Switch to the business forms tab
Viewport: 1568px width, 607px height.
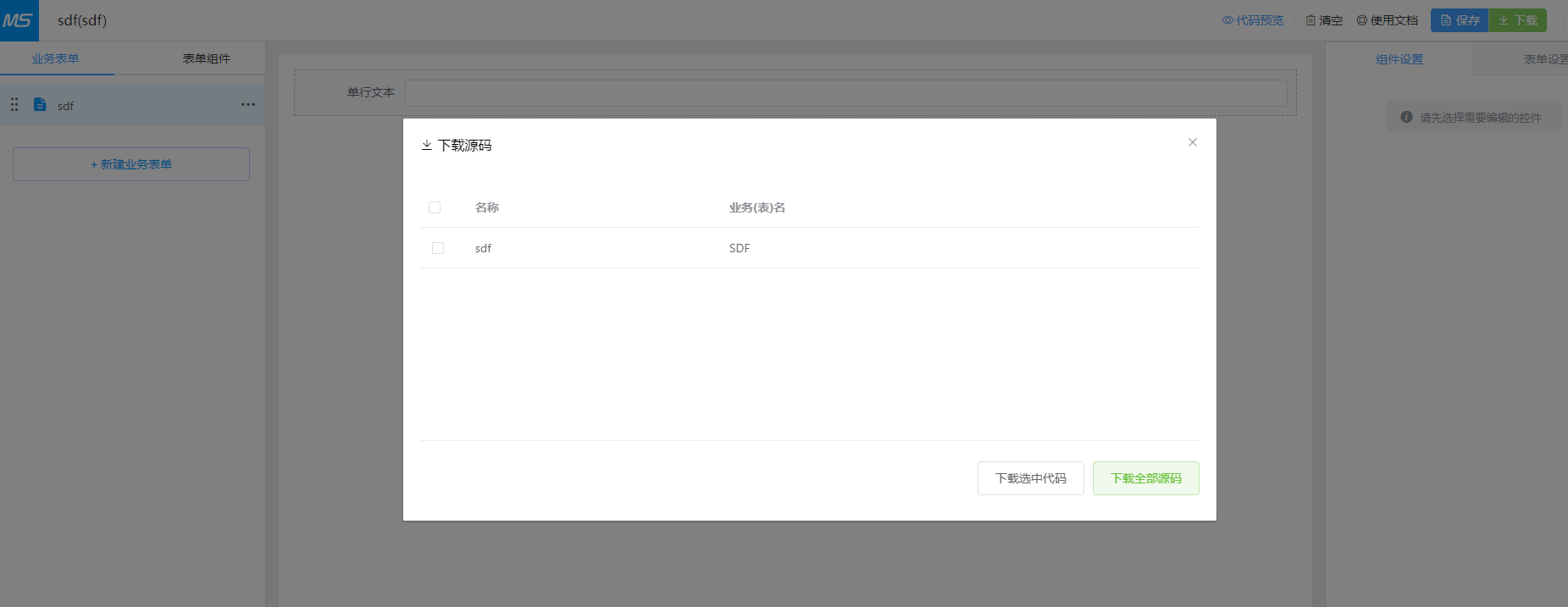point(56,58)
